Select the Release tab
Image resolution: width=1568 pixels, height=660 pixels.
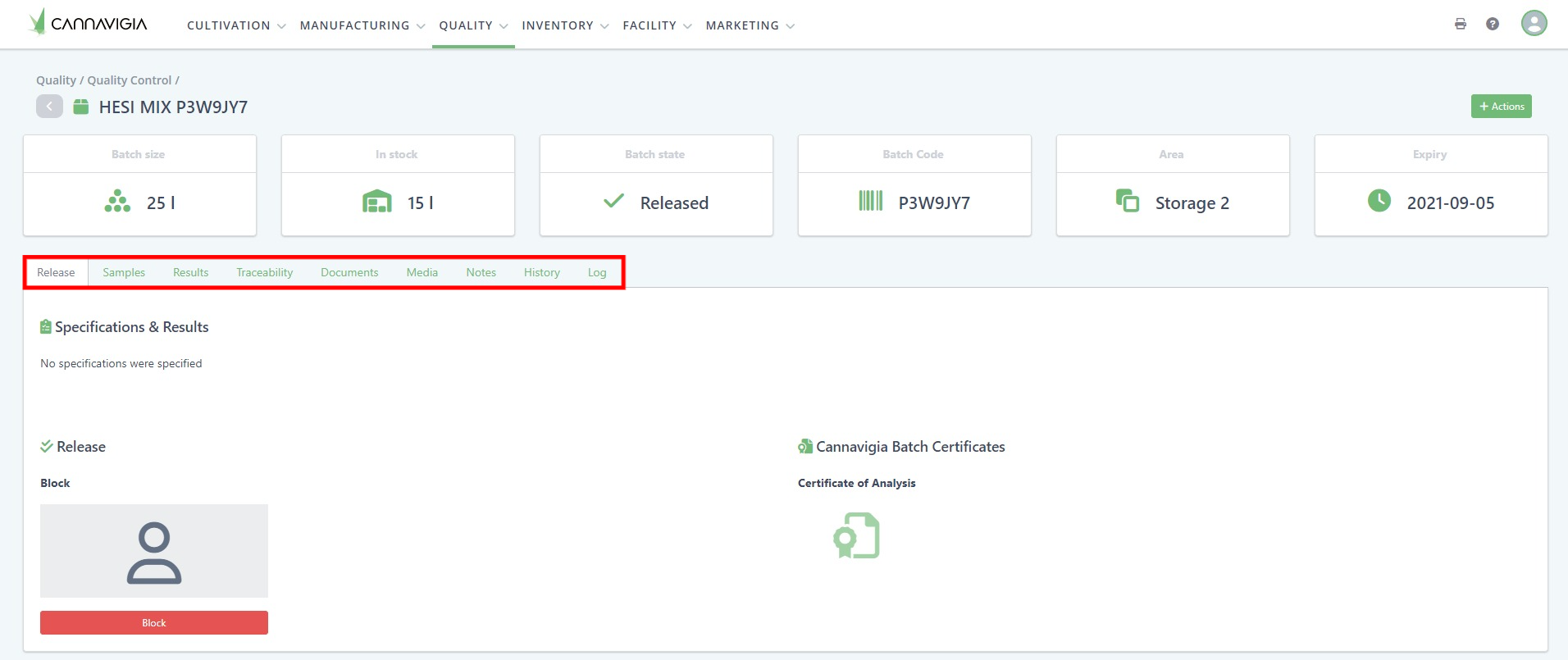click(x=56, y=272)
